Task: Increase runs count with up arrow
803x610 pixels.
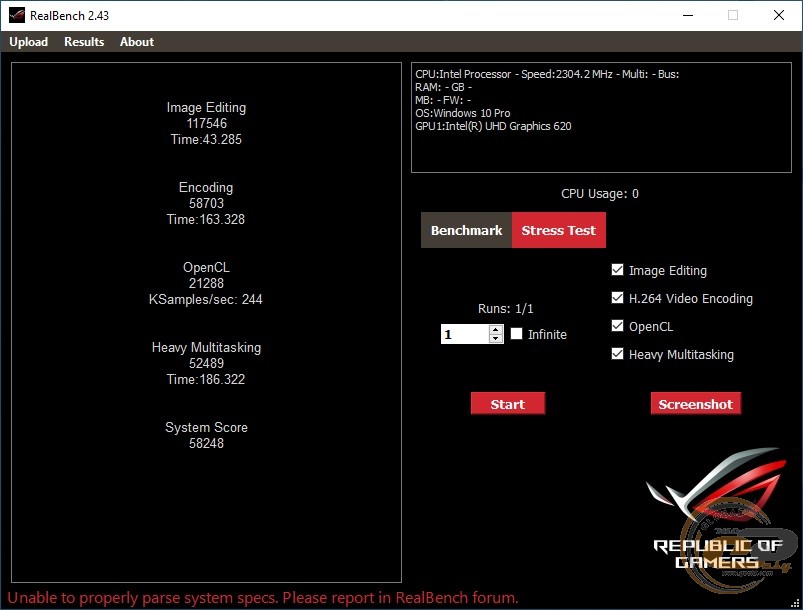Action: tap(496, 330)
